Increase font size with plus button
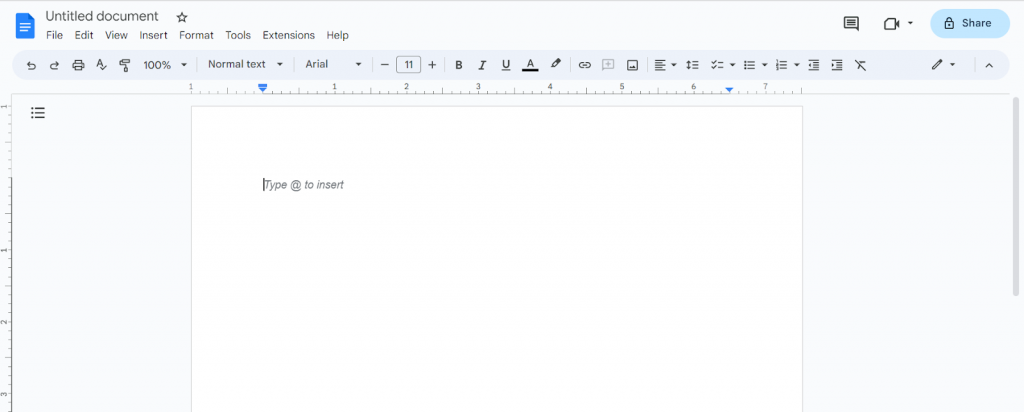The image size is (1024, 412). (x=432, y=65)
